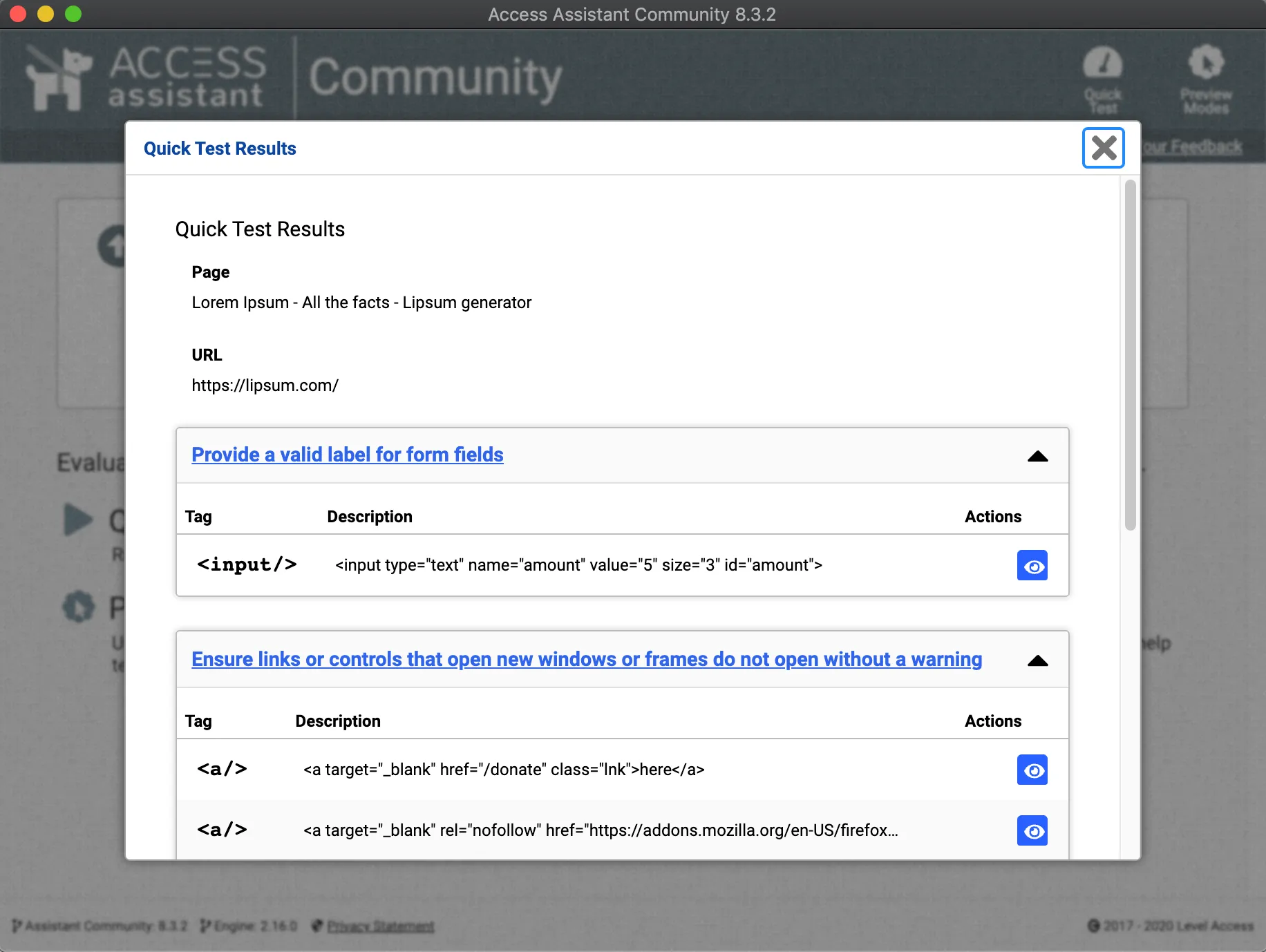
Task: Click the page title 'Lorem Ipsum - All the facts'
Action: click(x=361, y=303)
